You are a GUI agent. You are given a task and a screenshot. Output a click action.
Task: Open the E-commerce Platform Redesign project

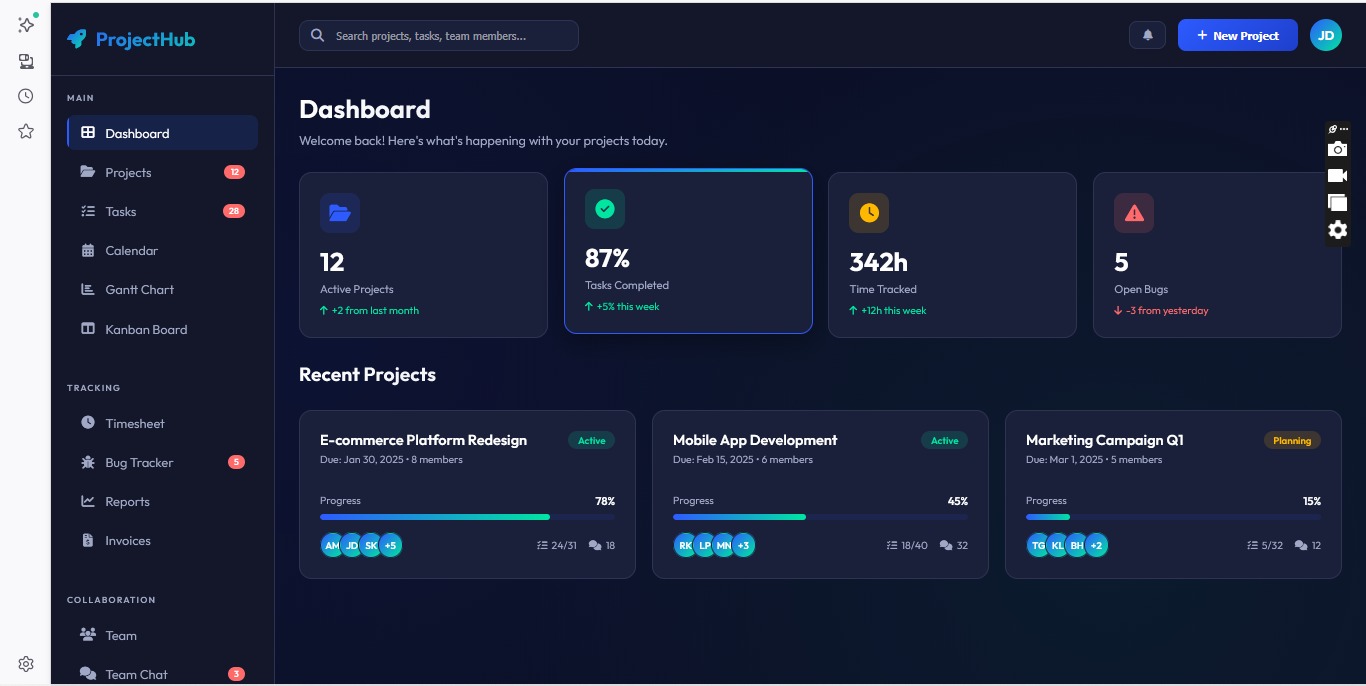point(423,440)
